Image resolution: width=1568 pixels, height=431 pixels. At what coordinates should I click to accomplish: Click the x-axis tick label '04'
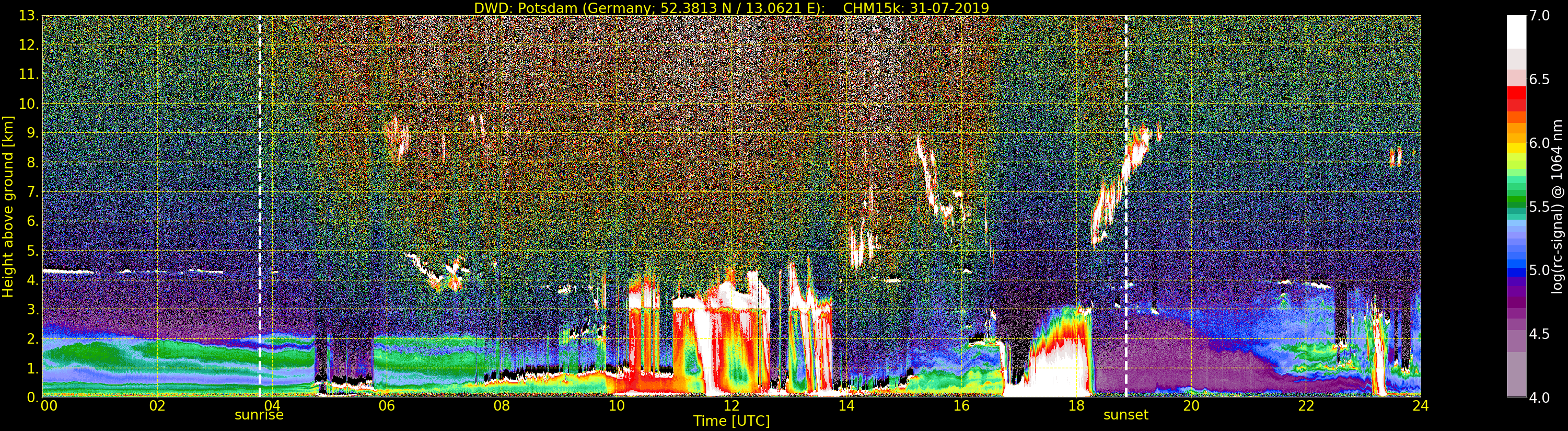[x=272, y=406]
